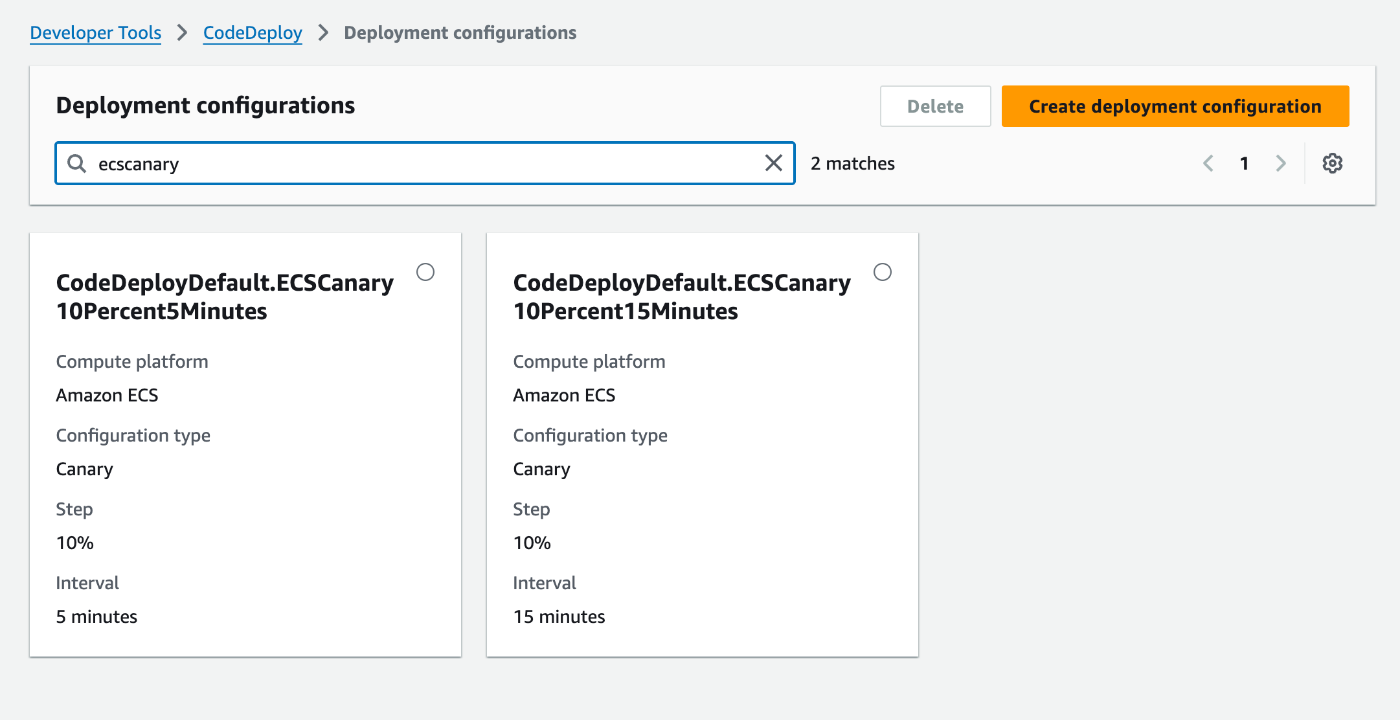Click the Deployment configurations heading
1400x720 pixels.
tap(205, 105)
